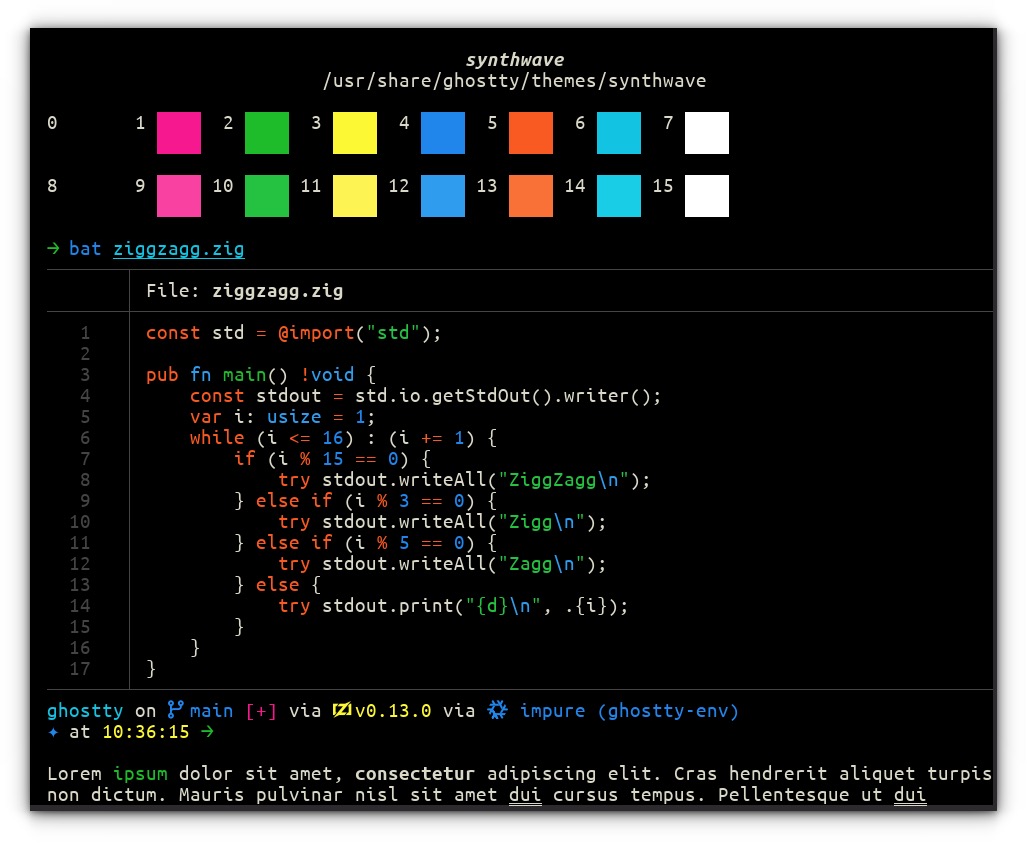The height and width of the screenshot is (843, 1027).
Task: Click the green prompt arrow before bat
Action: click(53, 249)
